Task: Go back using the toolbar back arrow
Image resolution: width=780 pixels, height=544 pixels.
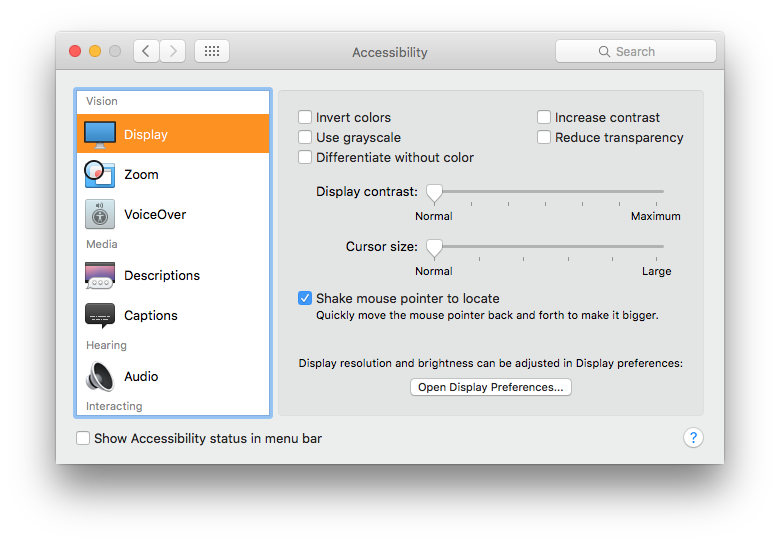Action: (146, 51)
